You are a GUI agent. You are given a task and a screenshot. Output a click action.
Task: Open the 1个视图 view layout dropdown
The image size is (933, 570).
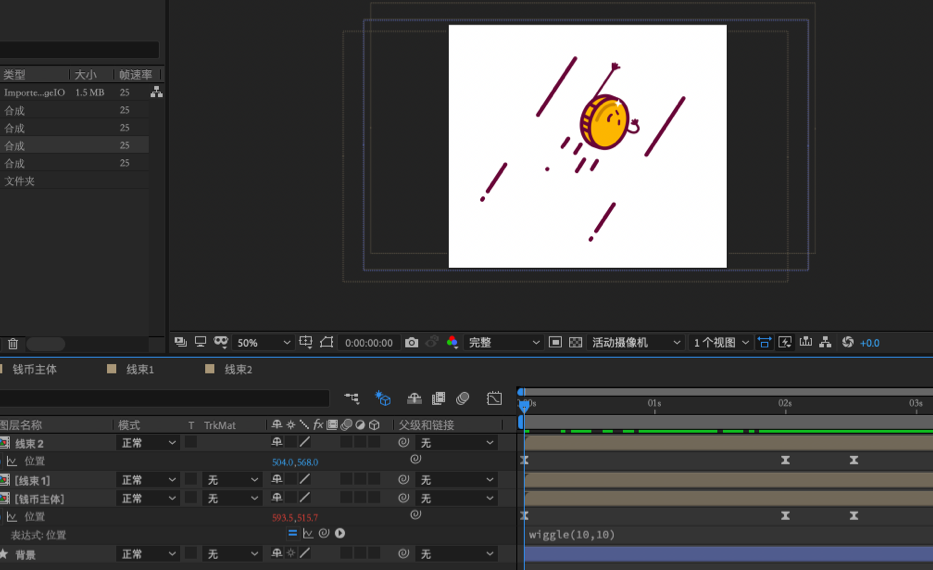[721, 342]
